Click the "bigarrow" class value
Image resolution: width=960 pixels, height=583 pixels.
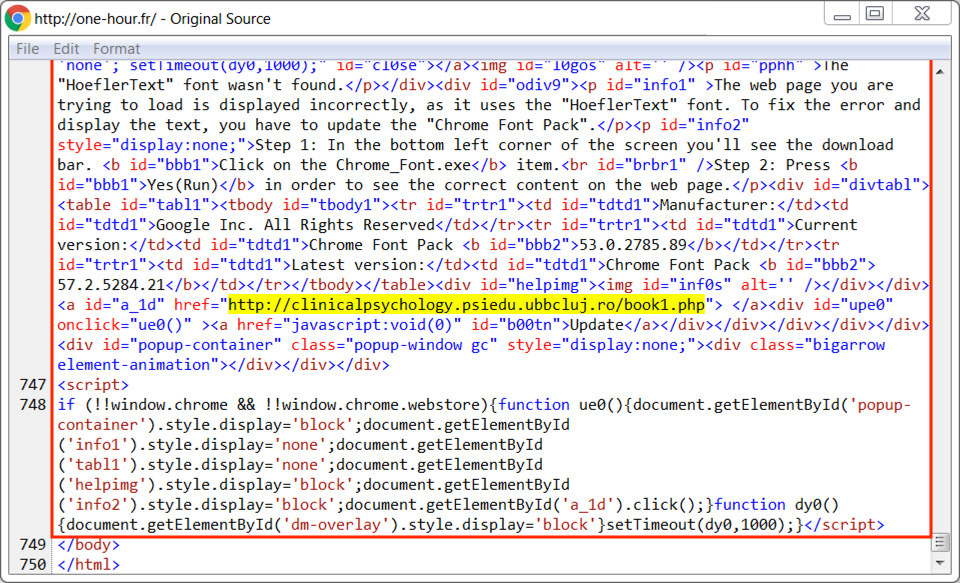(849, 345)
